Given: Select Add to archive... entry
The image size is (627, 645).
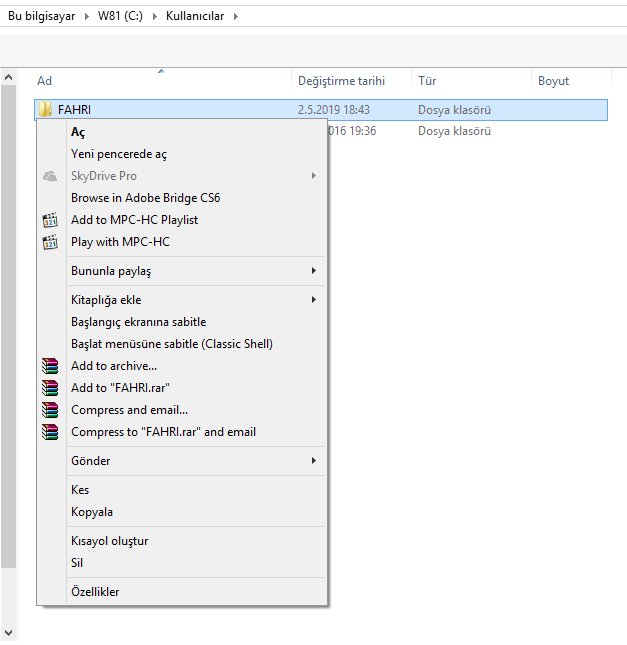Looking at the screenshot, I should [182, 366].
